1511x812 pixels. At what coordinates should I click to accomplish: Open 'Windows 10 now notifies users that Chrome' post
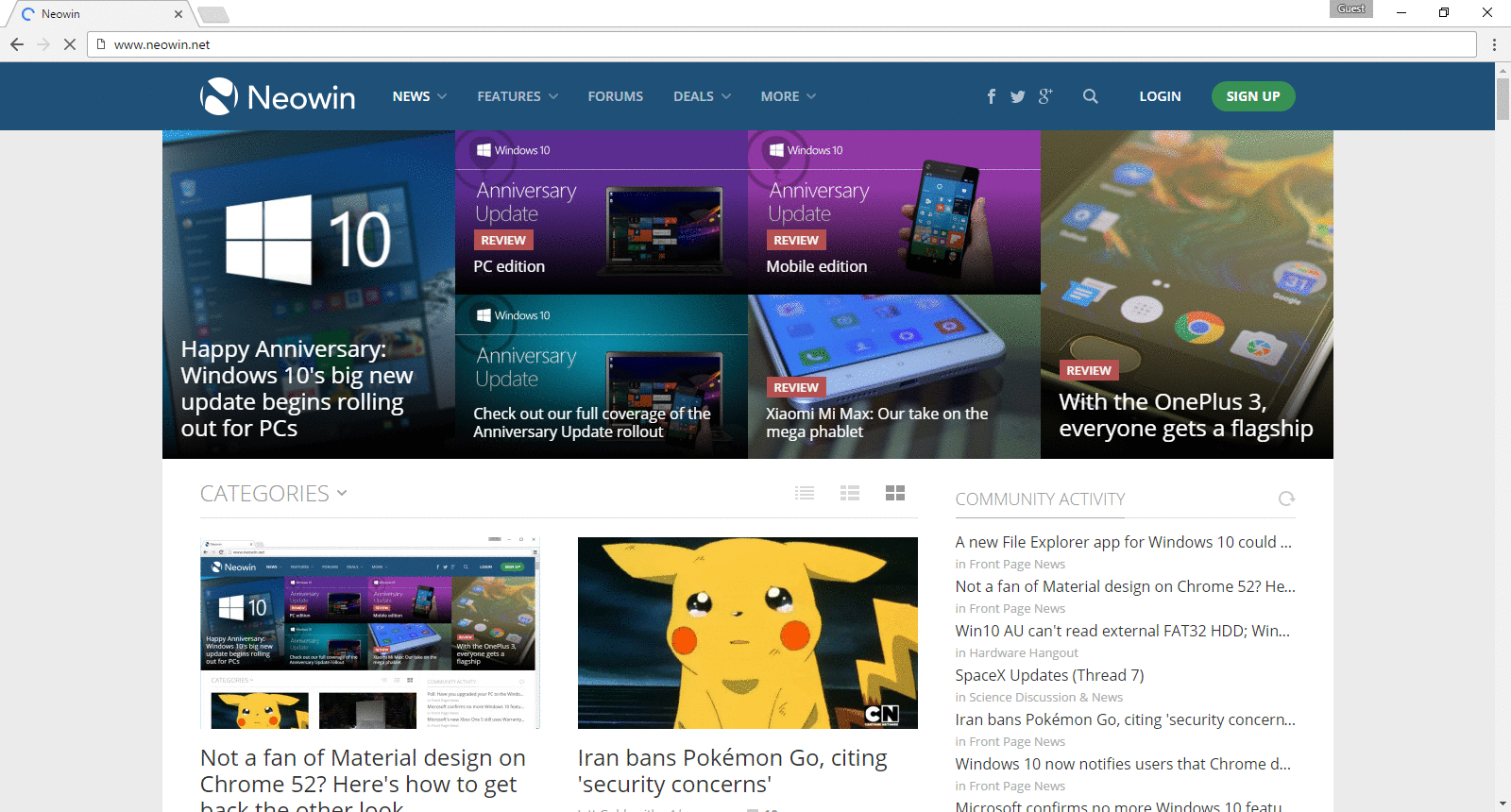(1123, 764)
